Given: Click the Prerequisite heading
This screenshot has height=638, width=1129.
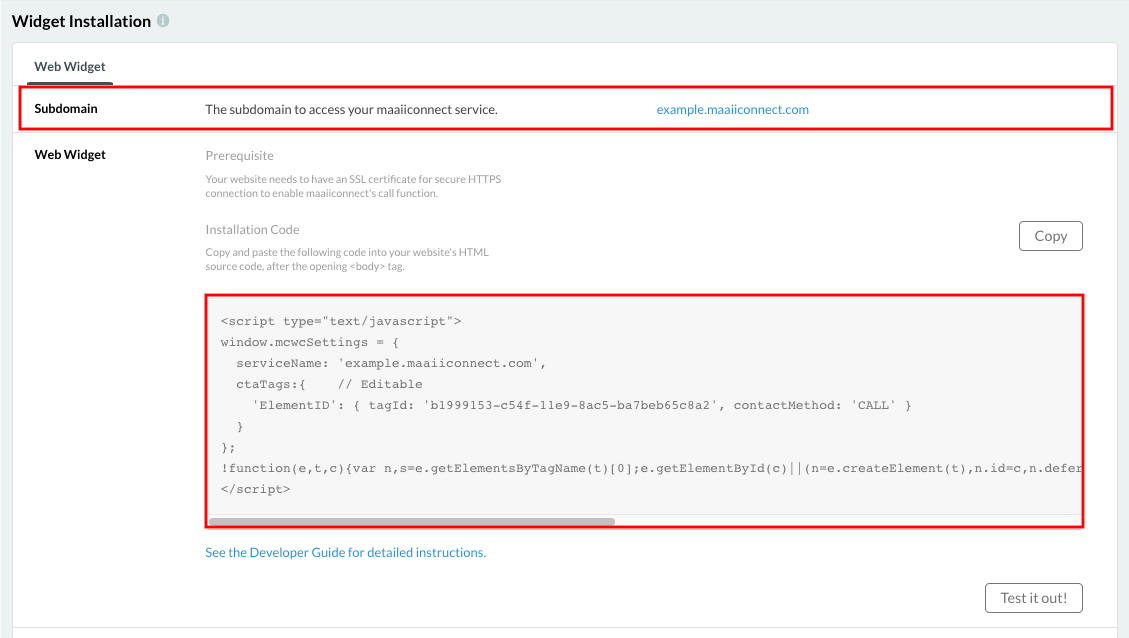Looking at the screenshot, I should point(239,156).
